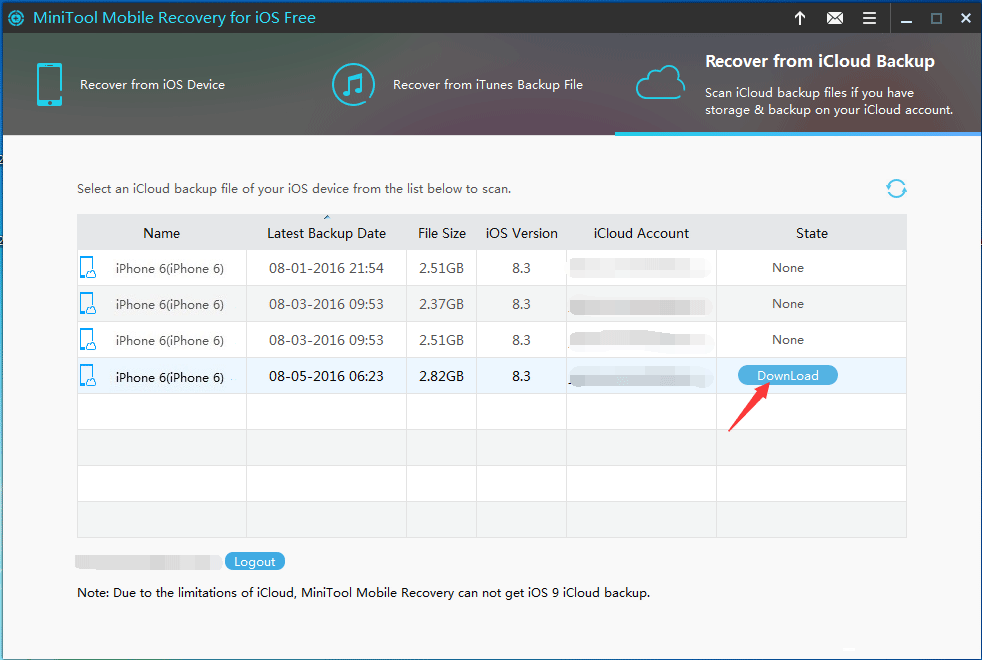This screenshot has width=982, height=660.
Task: Click the upload arrow icon in title bar
Action: point(800,18)
